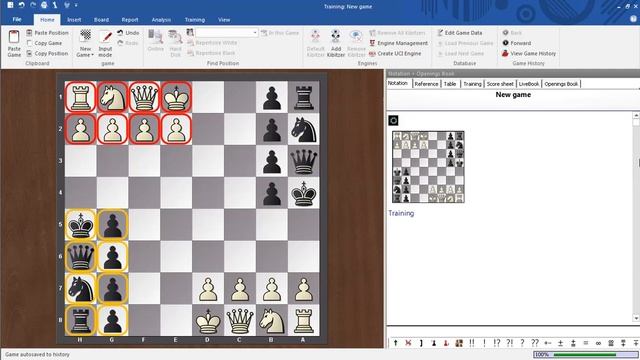Click 'Game autosaved to history' status text
The height and width of the screenshot is (360, 640).
tap(37, 354)
